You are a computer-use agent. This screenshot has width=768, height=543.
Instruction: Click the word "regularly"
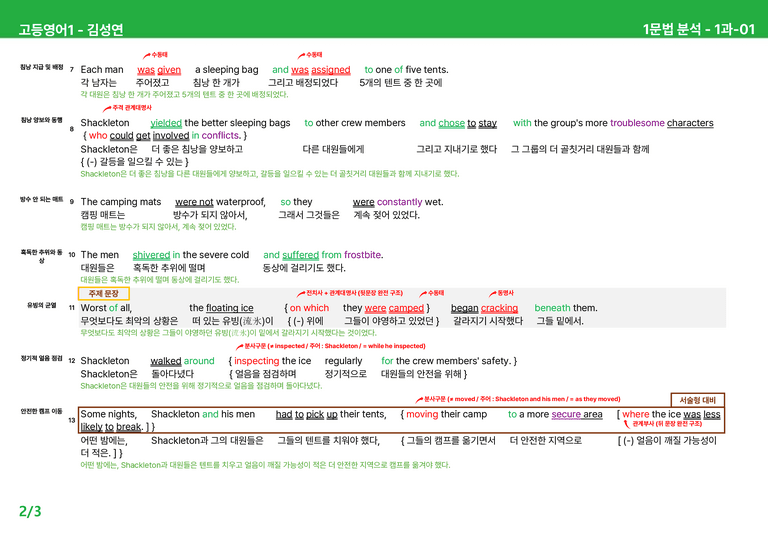tap(343, 361)
